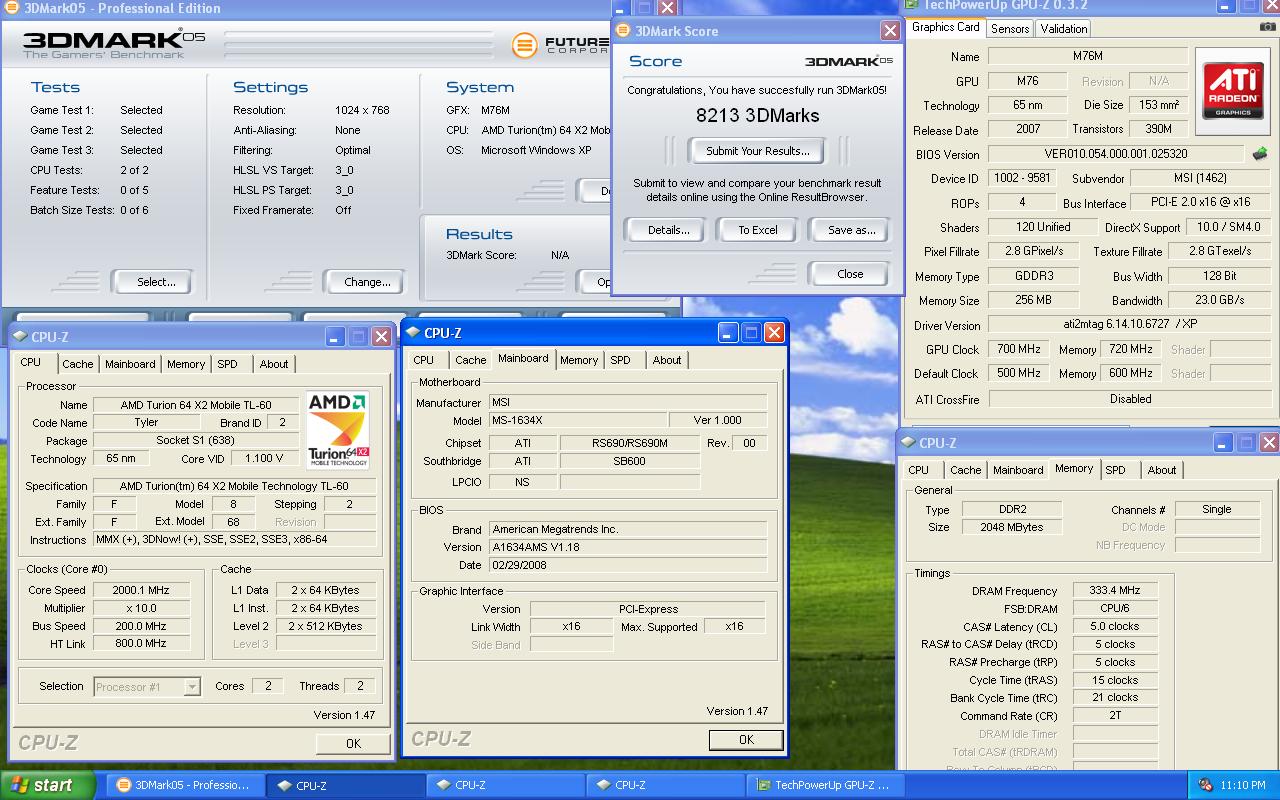
Task: Open Cache tab in CPU-Z Mainboard window
Action: point(471,360)
